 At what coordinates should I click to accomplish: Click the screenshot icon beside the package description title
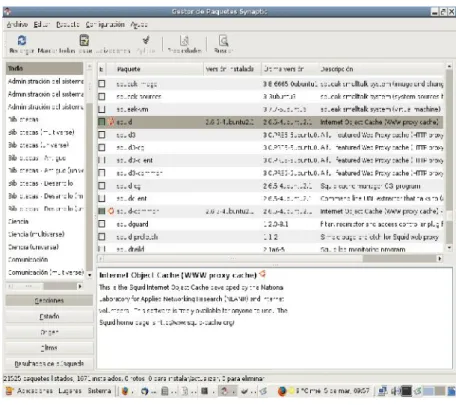[x=263, y=274]
